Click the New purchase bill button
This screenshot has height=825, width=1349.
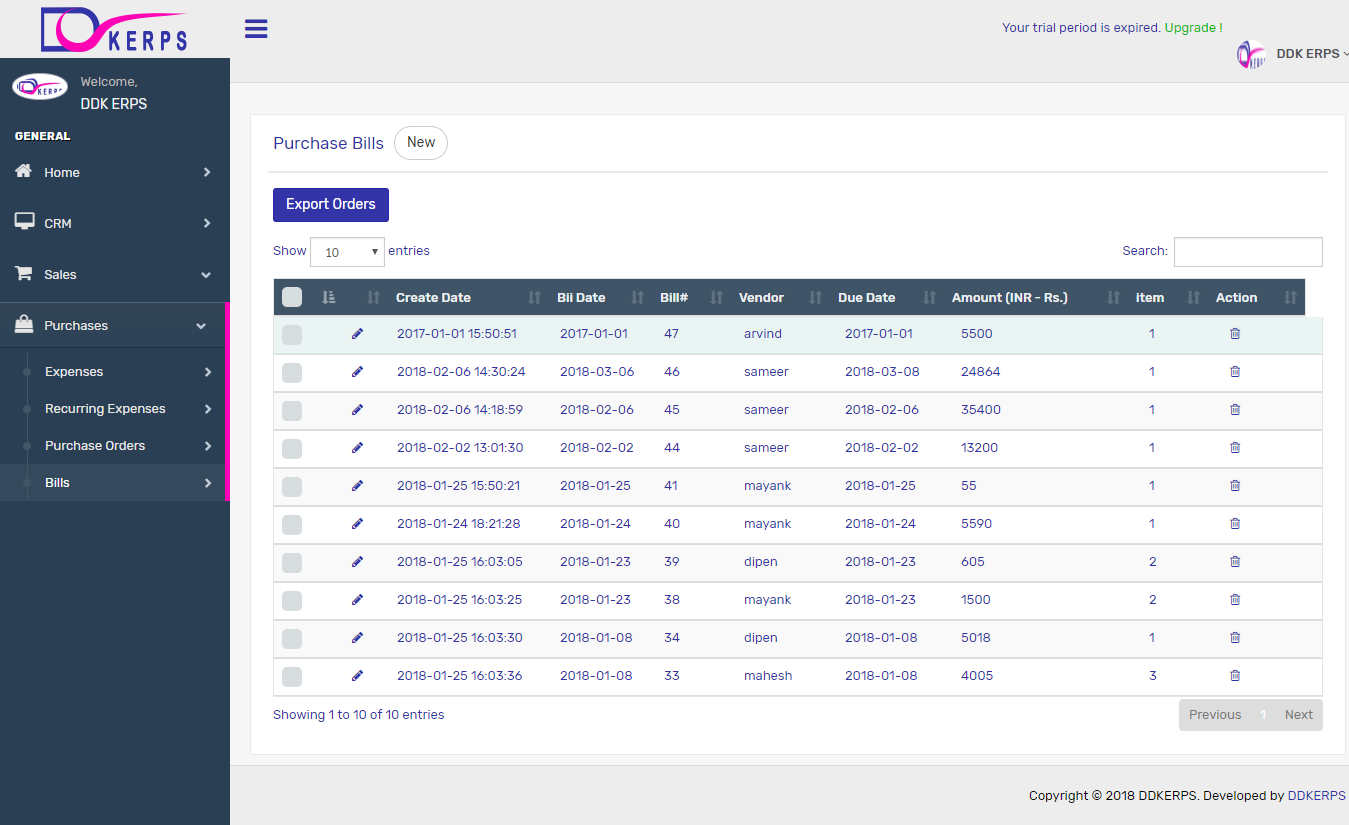421,143
